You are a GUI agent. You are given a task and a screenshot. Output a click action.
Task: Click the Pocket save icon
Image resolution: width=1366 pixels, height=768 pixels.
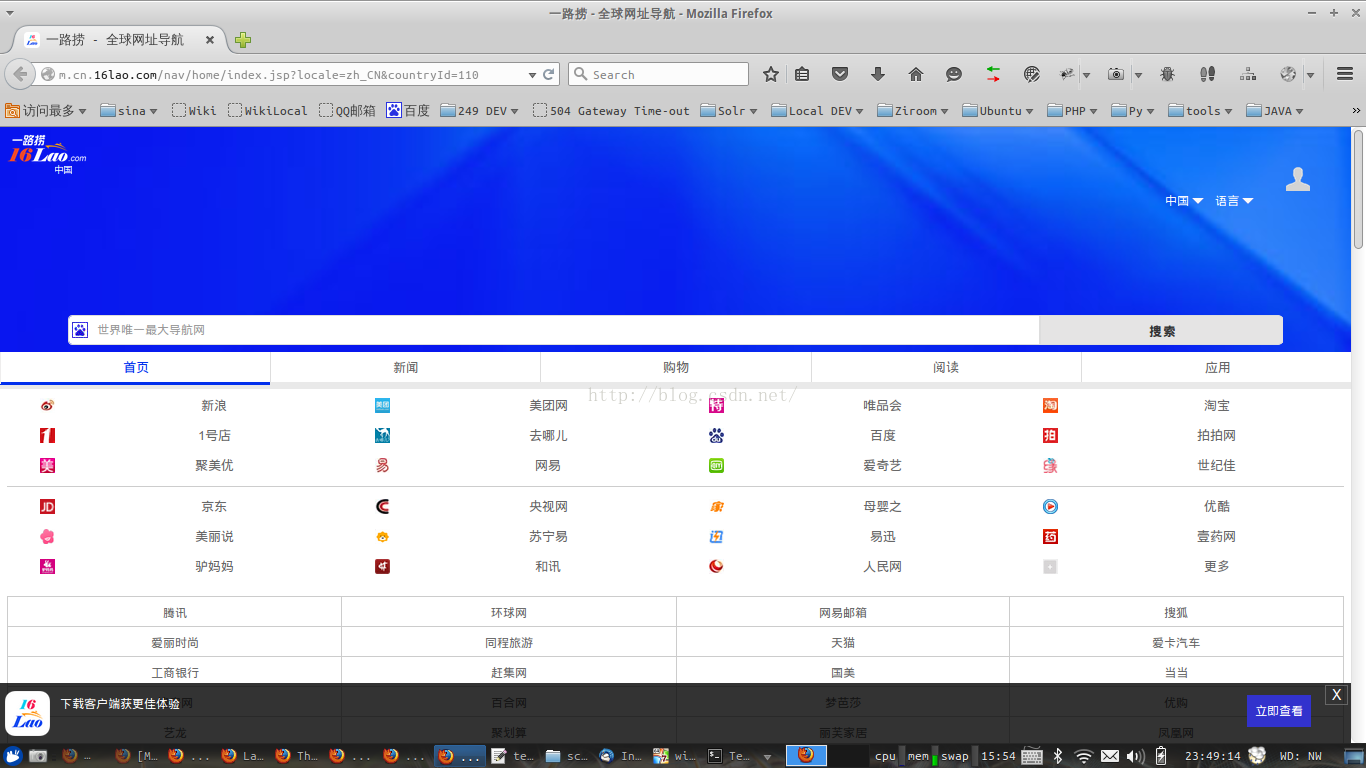(x=840, y=74)
